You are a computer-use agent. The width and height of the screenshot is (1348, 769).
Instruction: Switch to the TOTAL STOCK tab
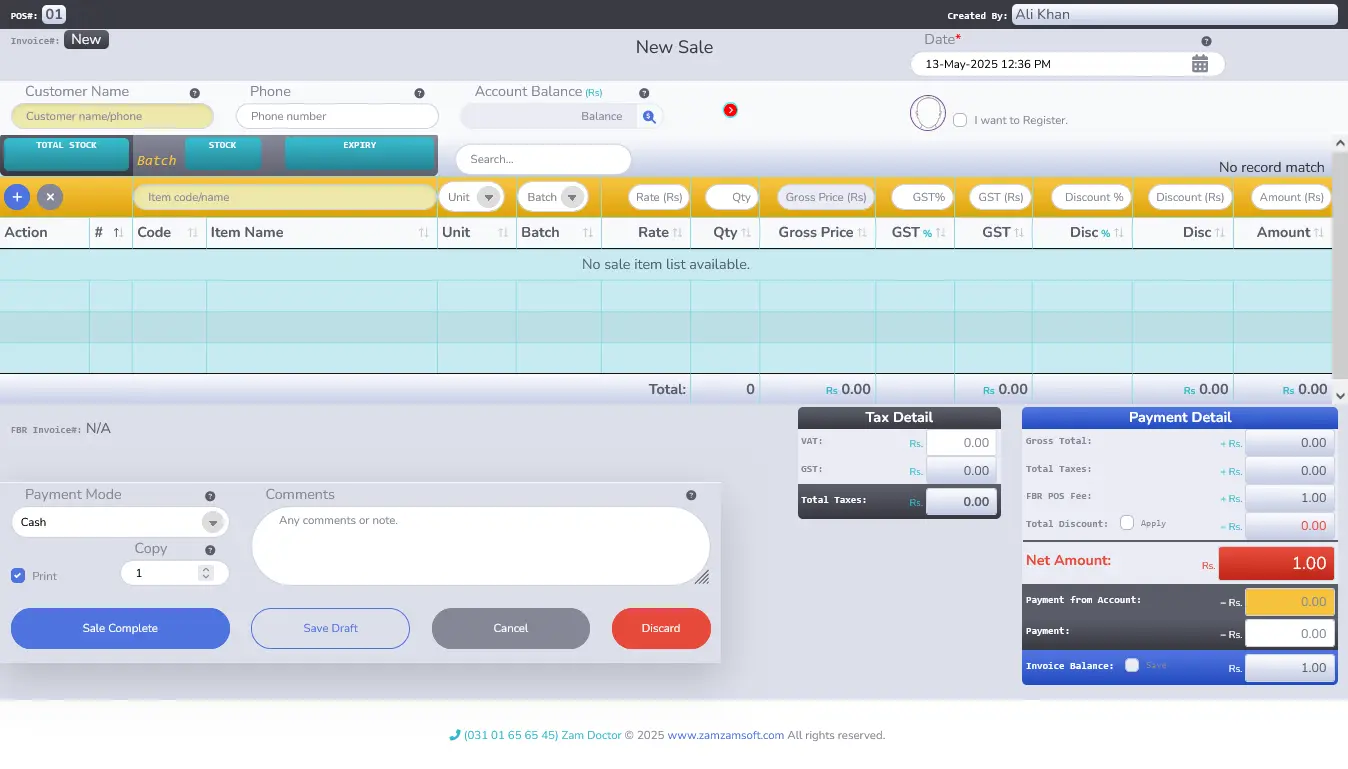click(x=67, y=154)
